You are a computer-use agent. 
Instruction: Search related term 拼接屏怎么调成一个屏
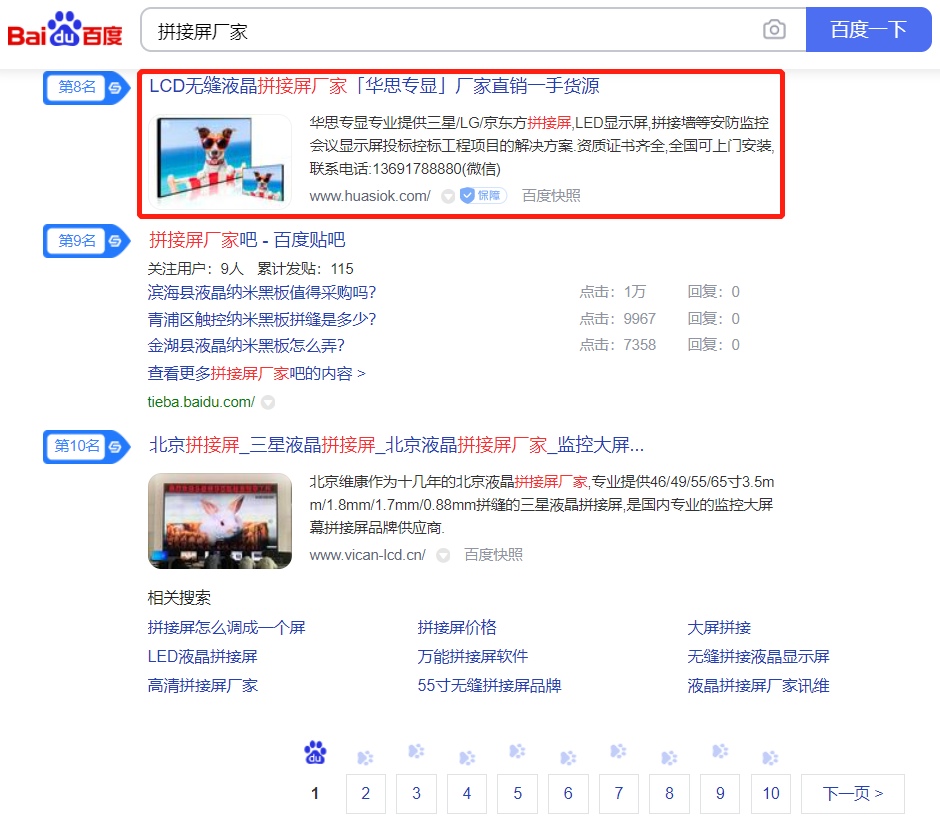227,628
